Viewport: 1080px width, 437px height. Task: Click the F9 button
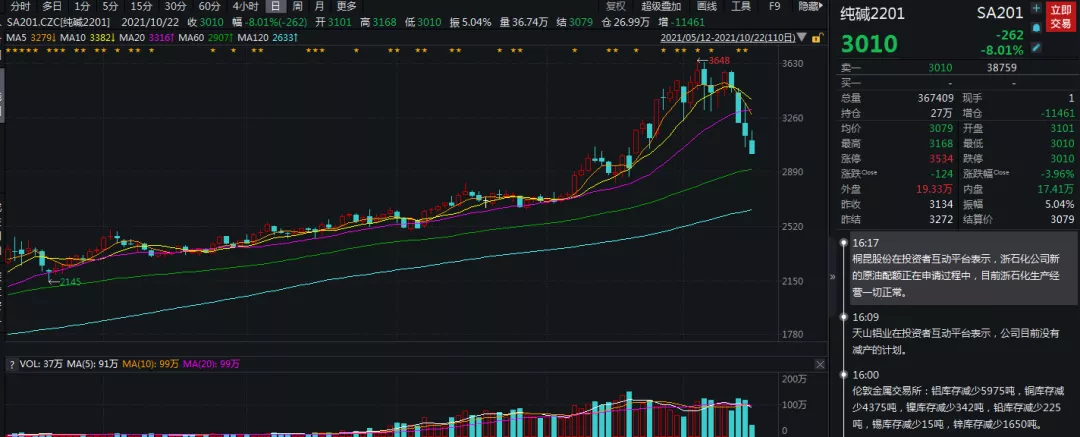tap(774, 7)
